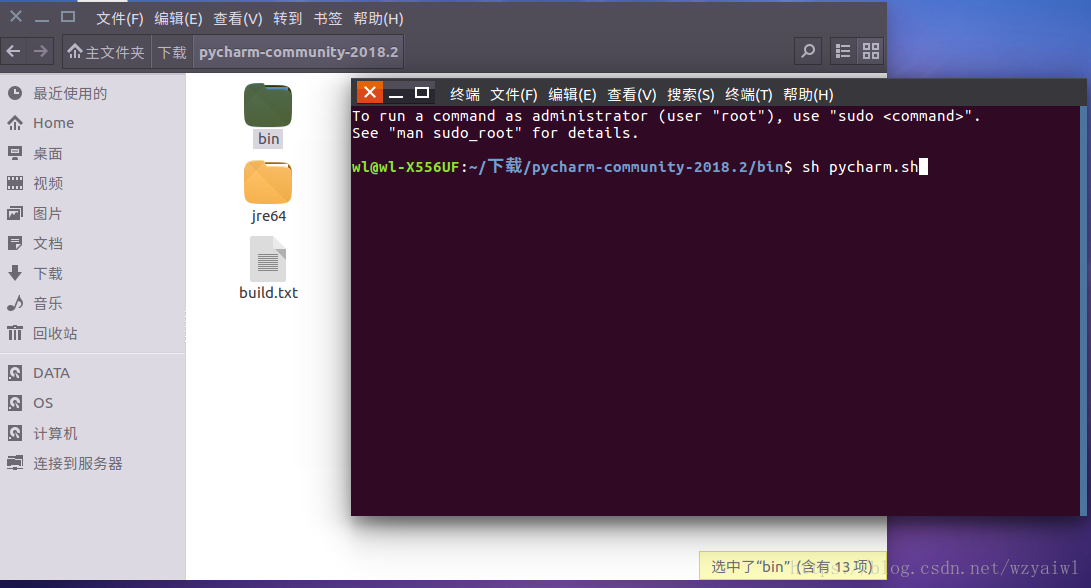Click the build.txt file name label

pos(269,293)
